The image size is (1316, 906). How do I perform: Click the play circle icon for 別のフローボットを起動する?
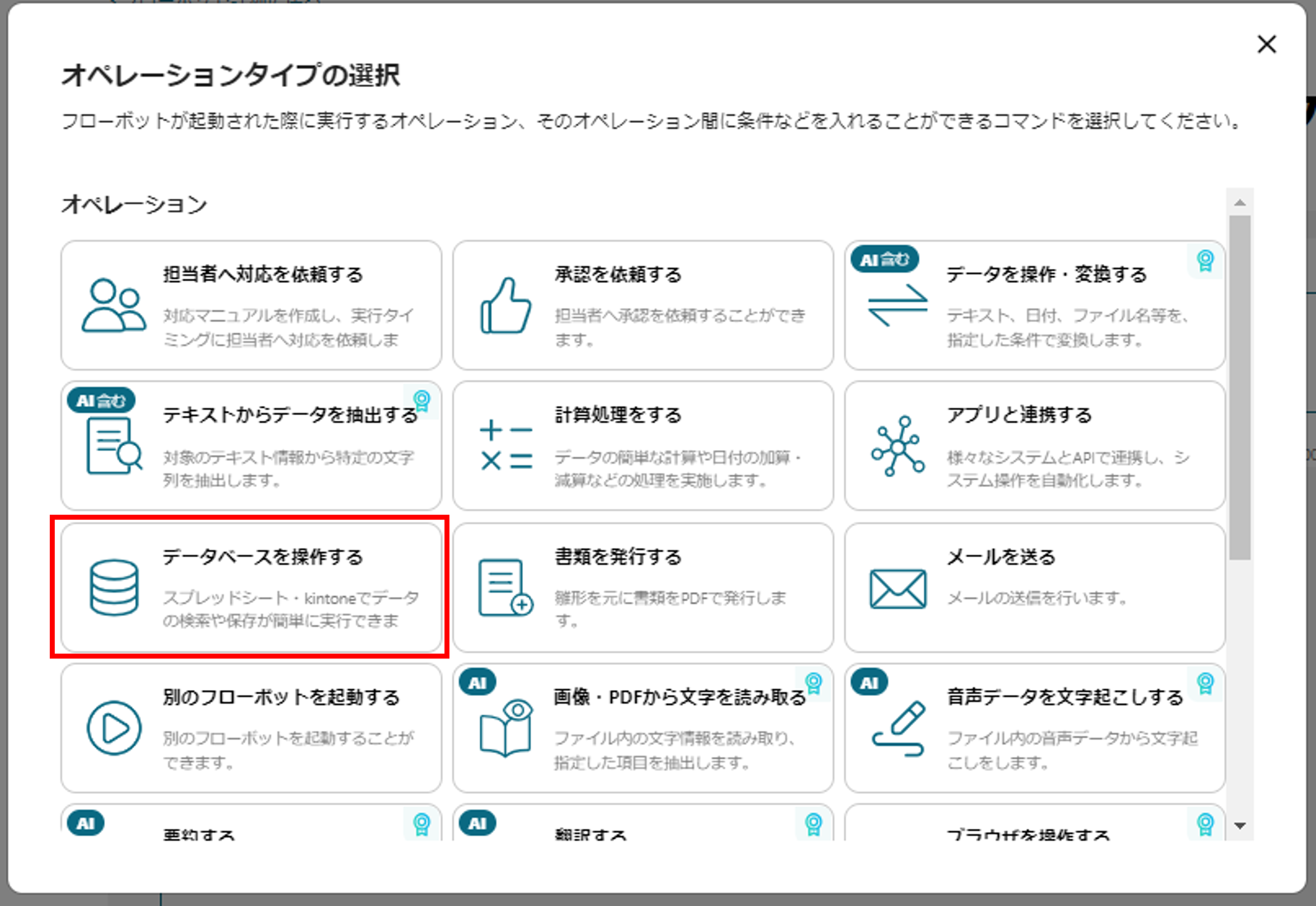[113, 728]
